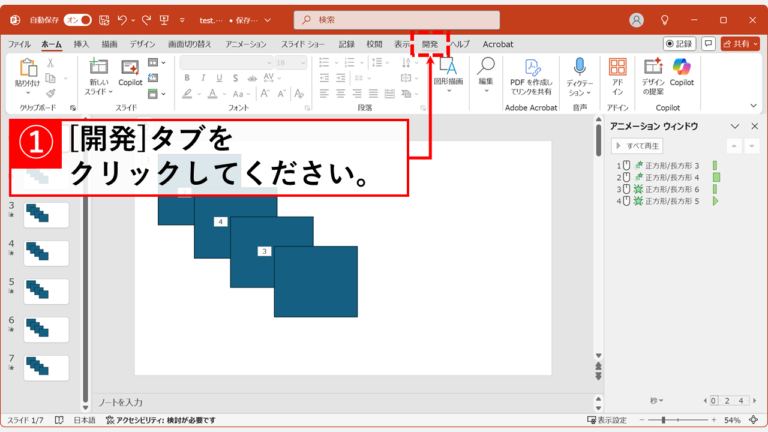Collapse the ribbon with the chevron
The width and height of the screenshot is (768, 432).
[753, 106]
